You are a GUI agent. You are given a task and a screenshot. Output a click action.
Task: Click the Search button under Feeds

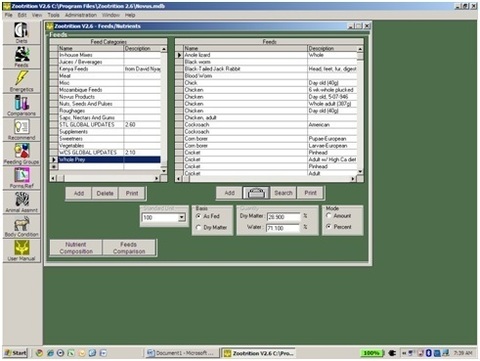(283, 193)
